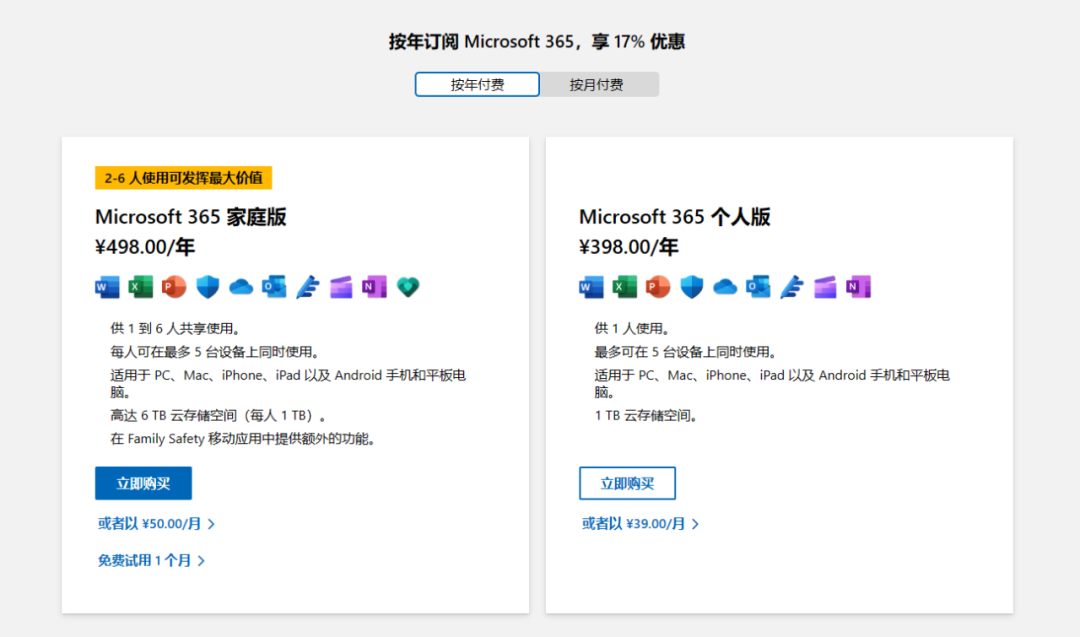
Task: Click the 2-6 人使用可发挥最大价值 yellow badge
Action: (183, 178)
